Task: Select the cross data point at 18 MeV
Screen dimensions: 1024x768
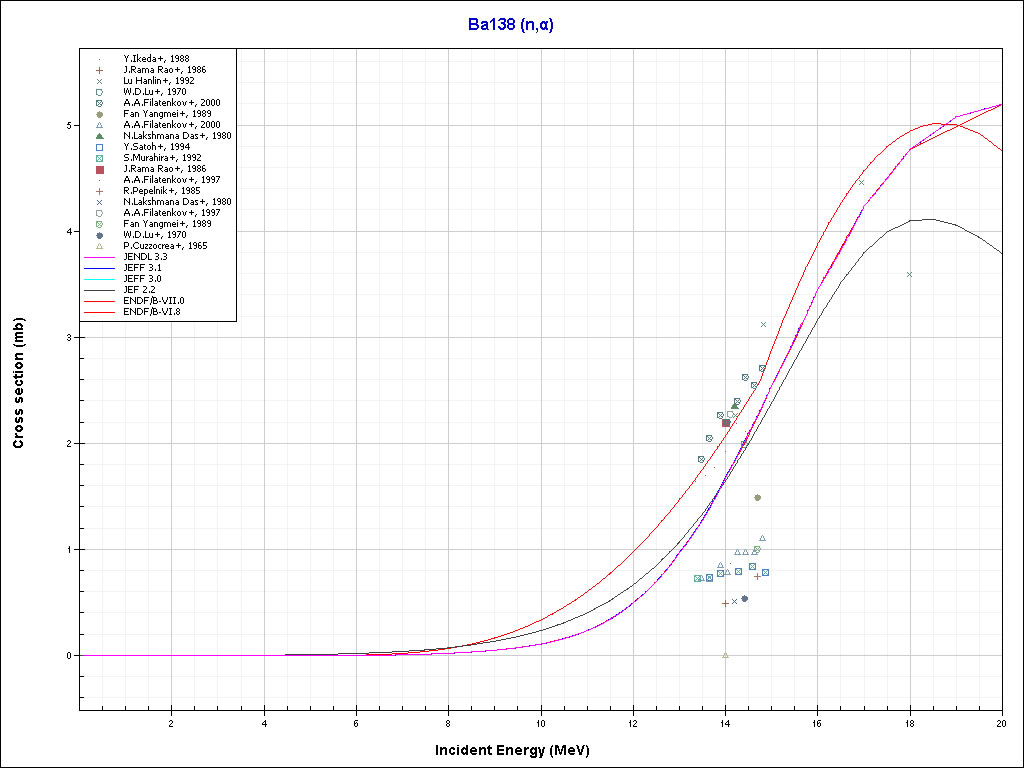Action: (x=909, y=274)
